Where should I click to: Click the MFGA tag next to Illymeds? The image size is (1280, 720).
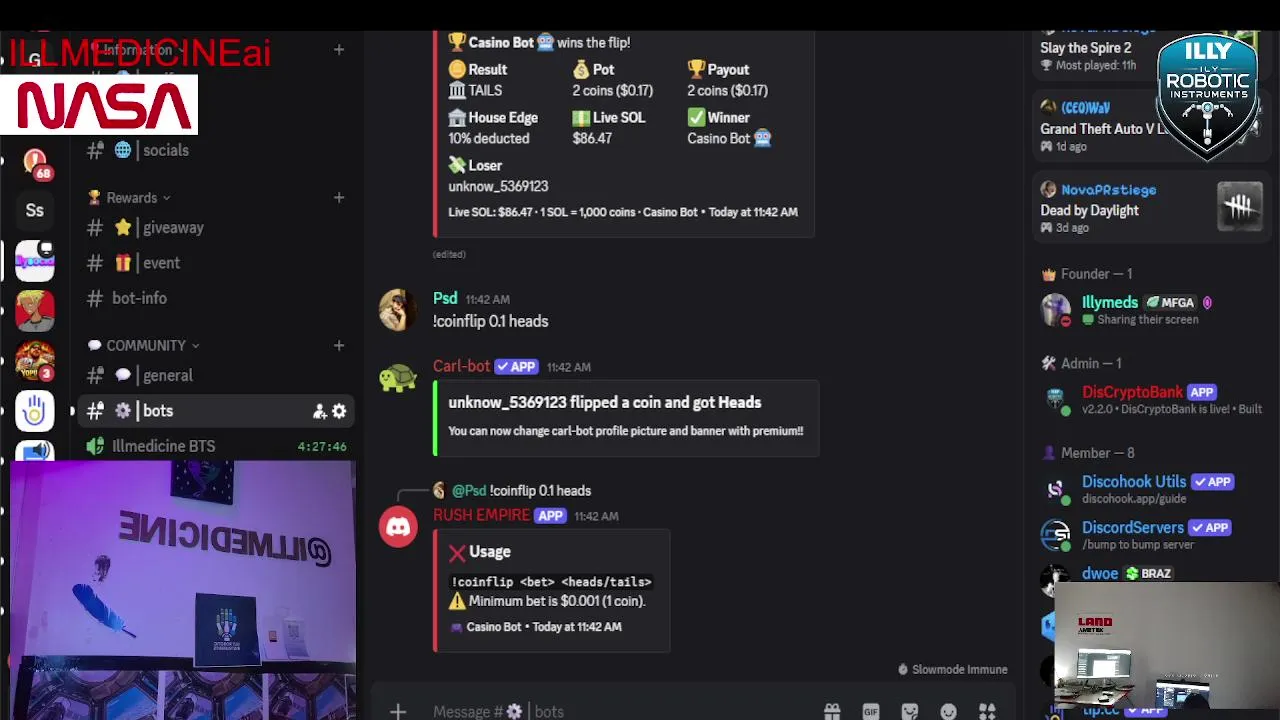[1170, 302]
